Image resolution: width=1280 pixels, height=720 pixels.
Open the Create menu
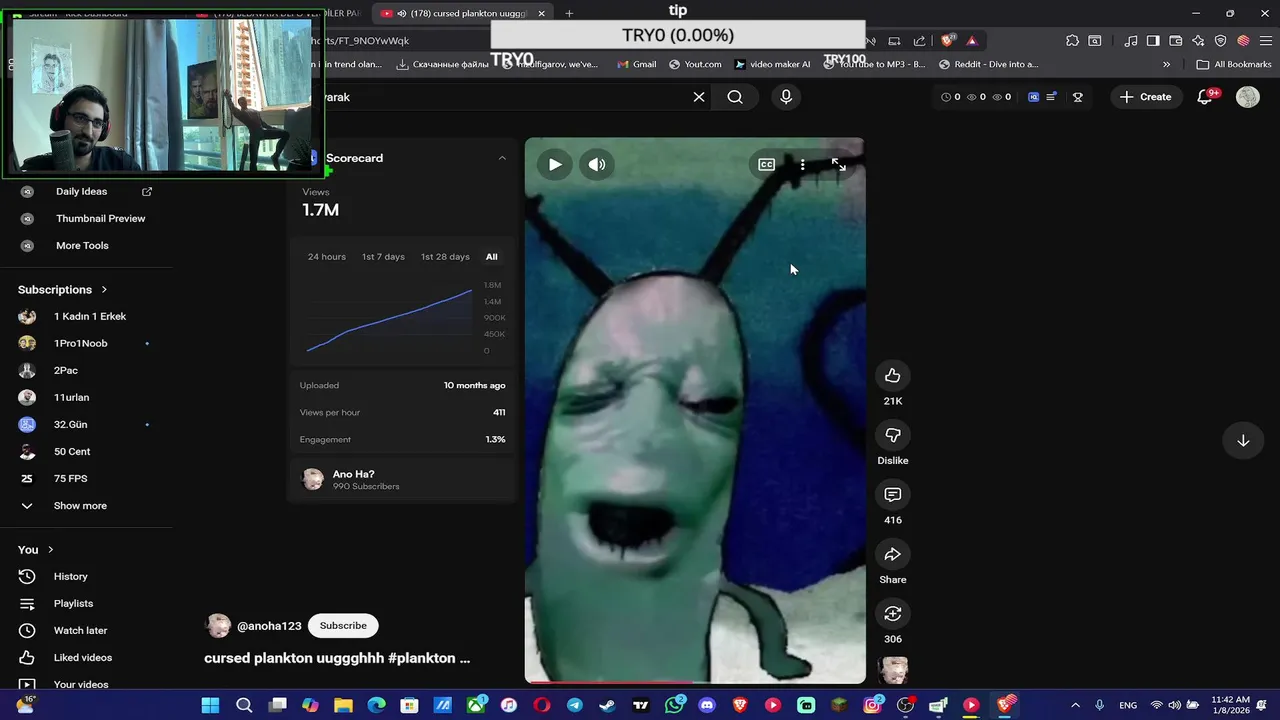point(1146,97)
